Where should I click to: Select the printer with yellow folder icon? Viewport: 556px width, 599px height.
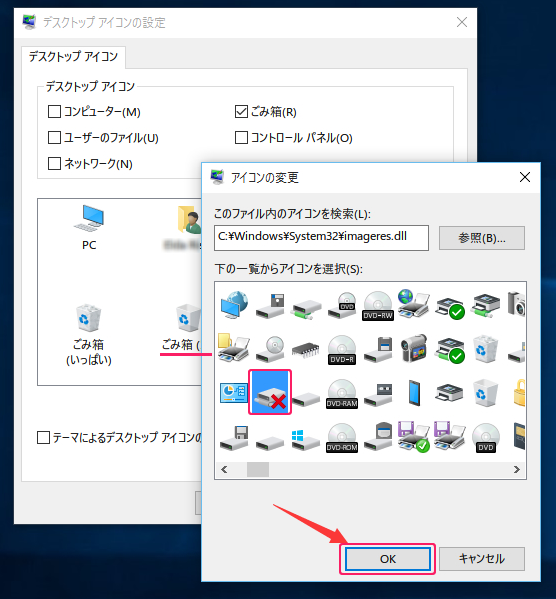pyautogui.click(x=233, y=348)
